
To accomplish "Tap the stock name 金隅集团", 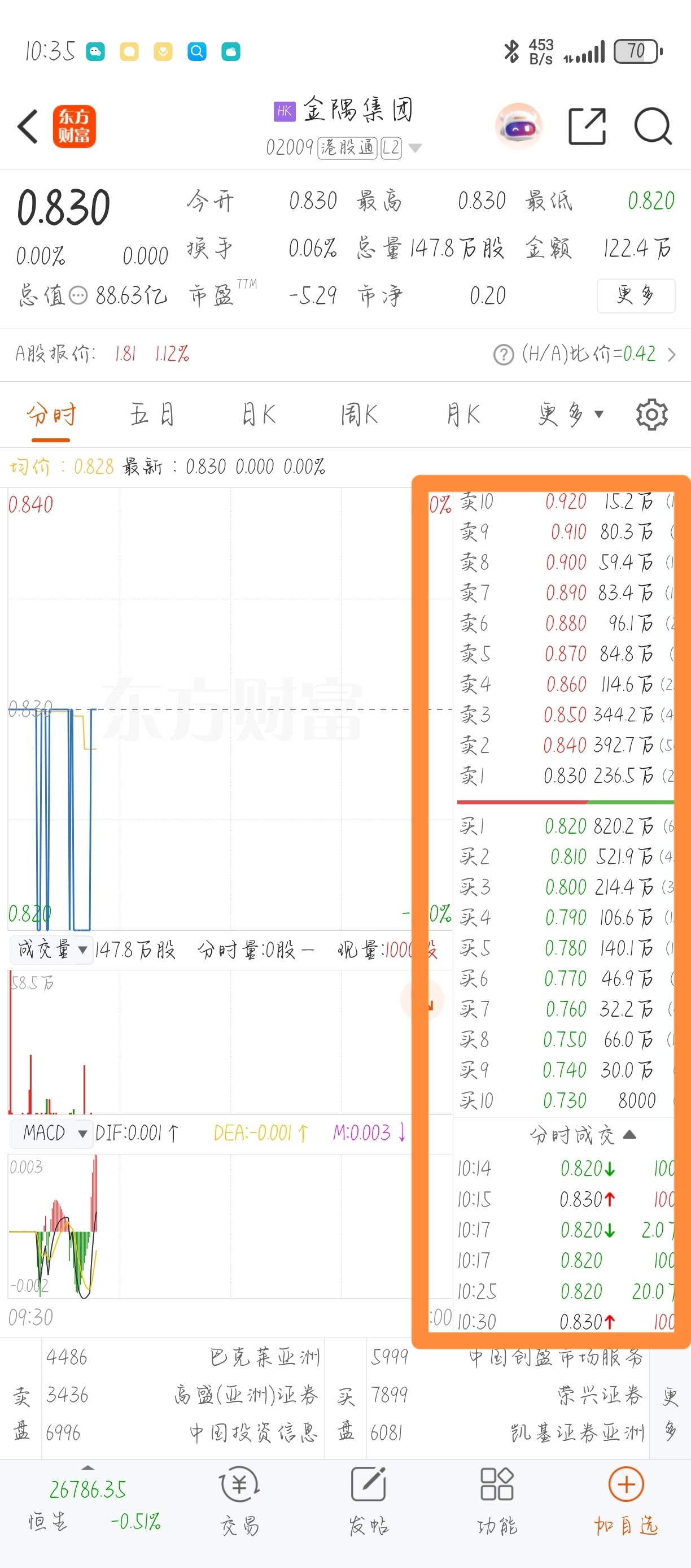I will point(358,111).
